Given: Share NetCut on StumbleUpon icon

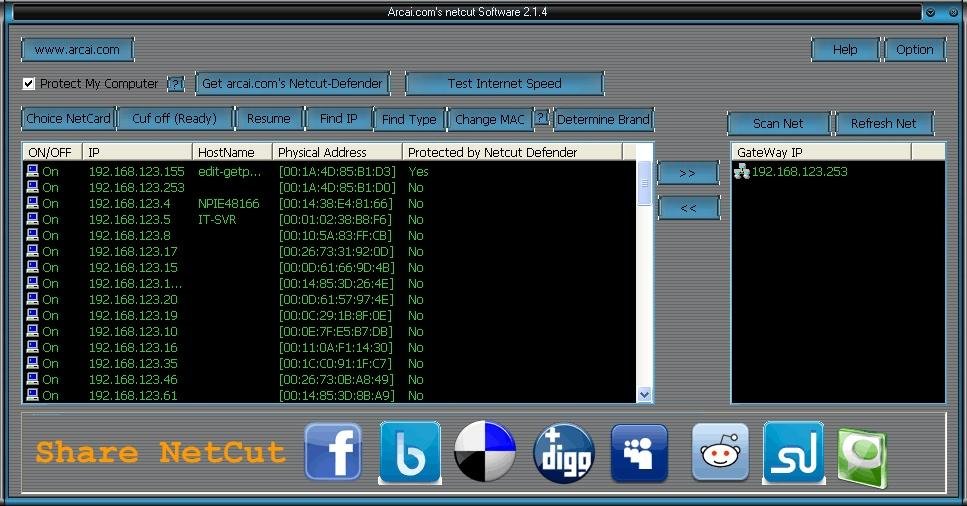Looking at the screenshot, I should click(794, 452).
